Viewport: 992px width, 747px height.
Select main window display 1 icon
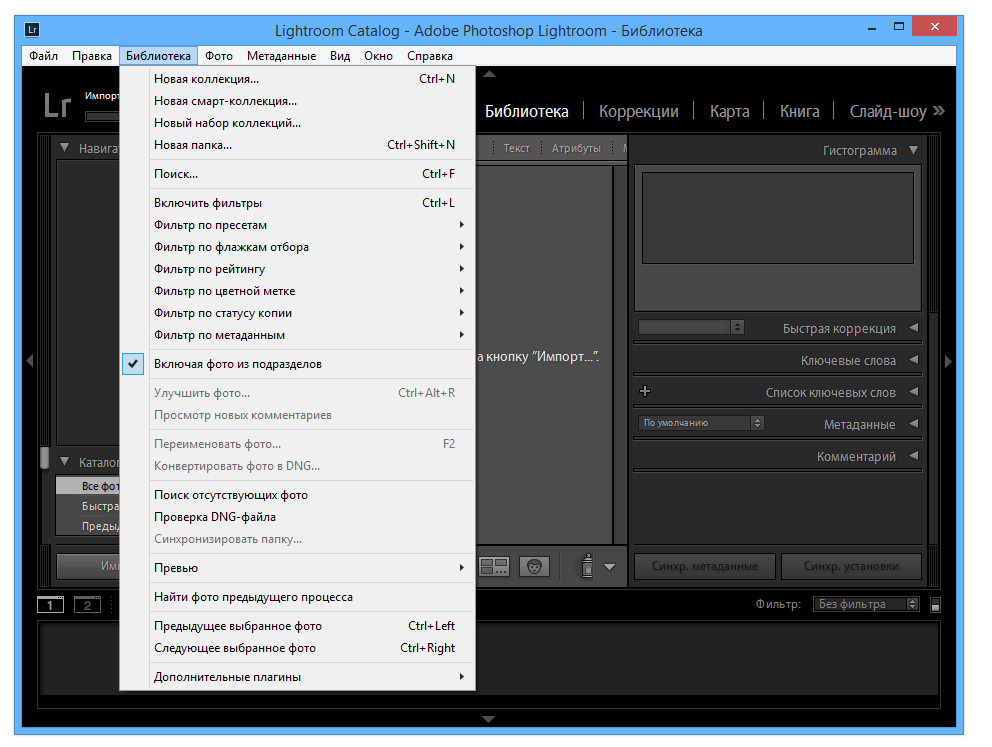coord(51,605)
